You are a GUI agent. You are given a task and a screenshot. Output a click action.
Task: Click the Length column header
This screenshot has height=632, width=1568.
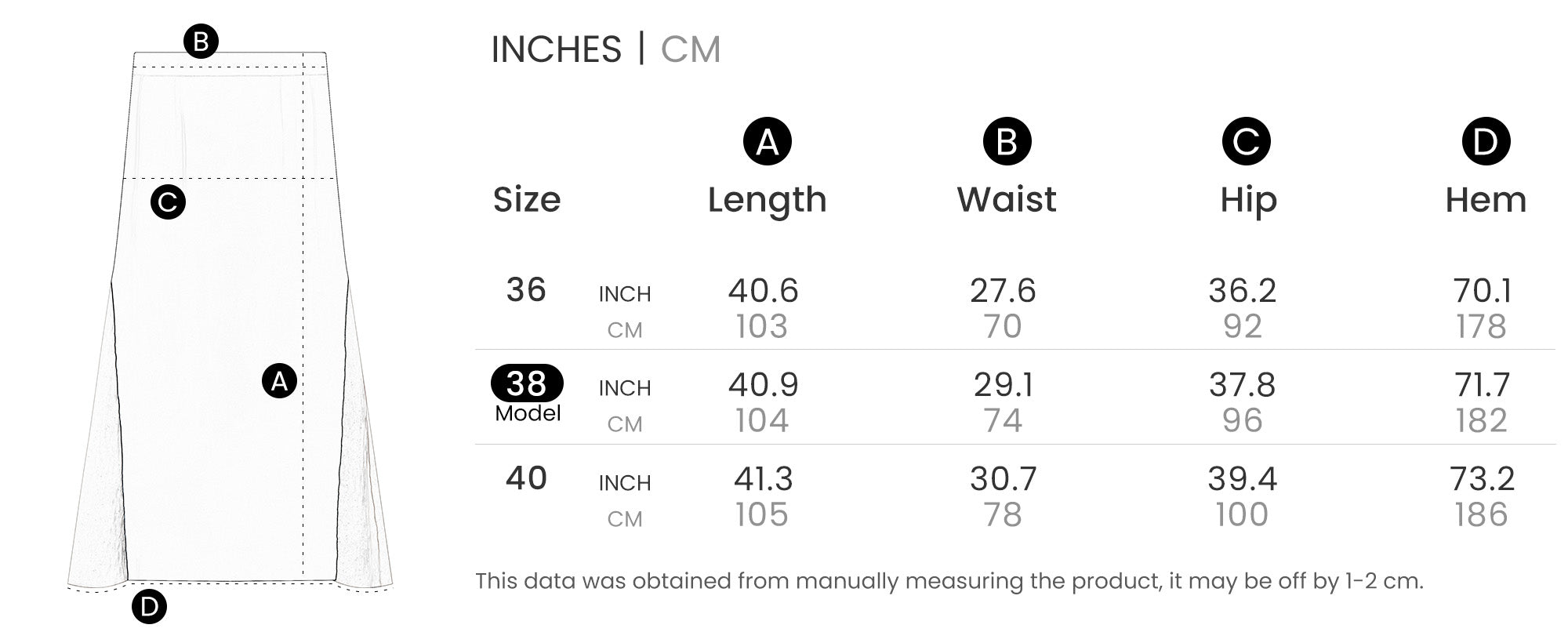click(767, 200)
